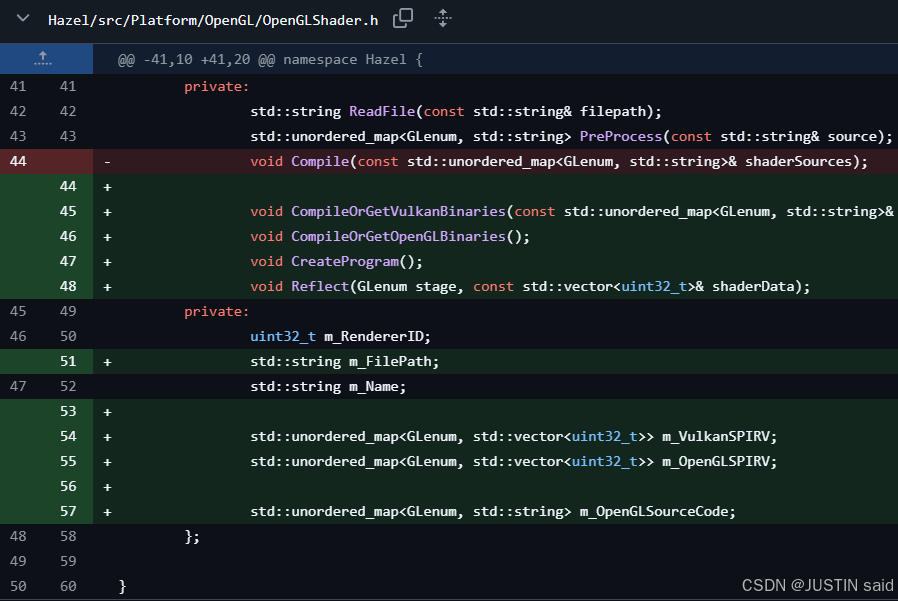Open the Hazel/src/Platform/OpenGL/OpenGLShader.h file link
This screenshot has width=898, height=601.
pos(213,19)
